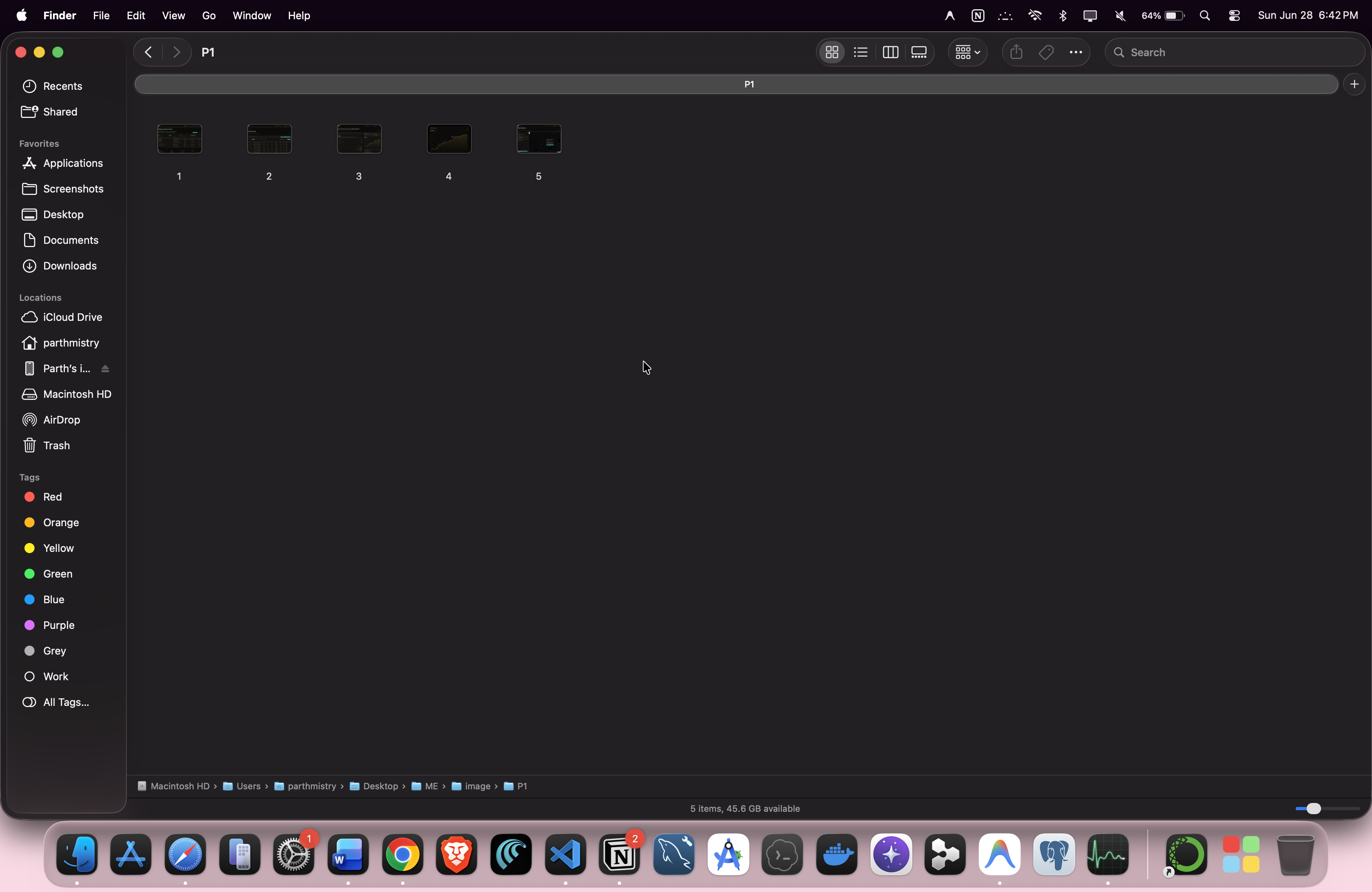Open Apple menu

pyautogui.click(x=21, y=16)
